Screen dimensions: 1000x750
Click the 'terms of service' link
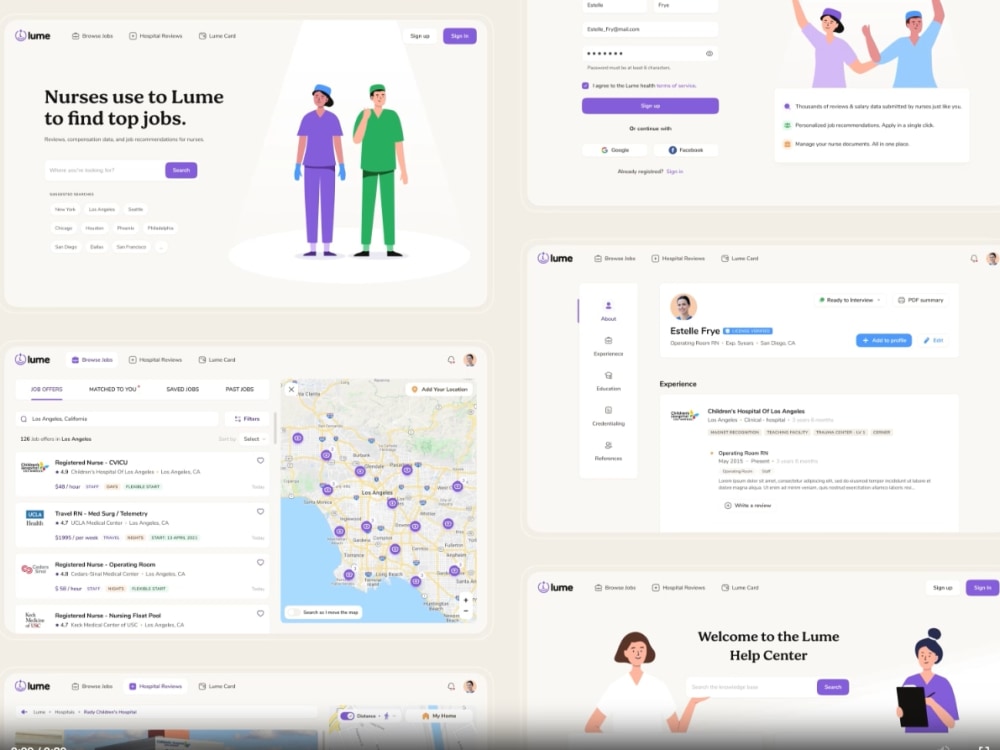tap(676, 85)
